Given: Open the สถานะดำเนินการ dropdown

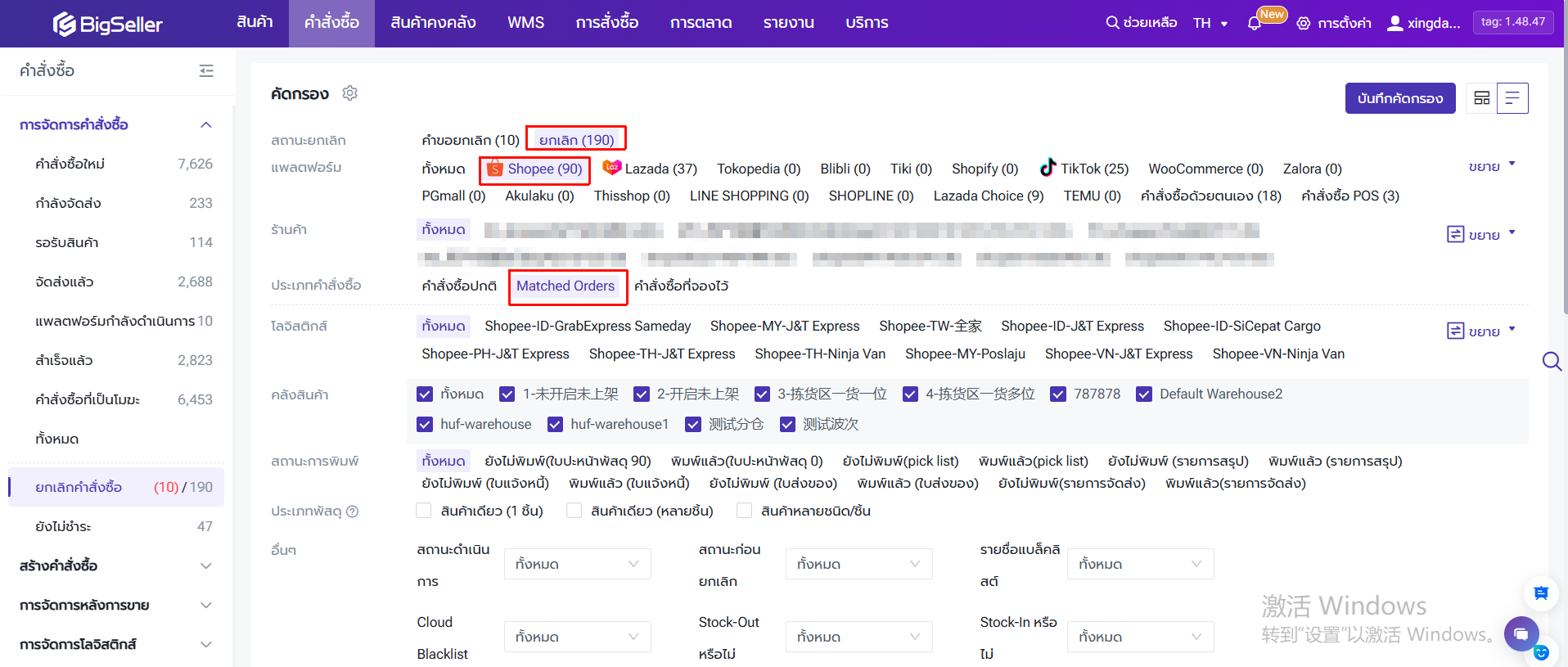Looking at the screenshot, I should (x=577, y=564).
